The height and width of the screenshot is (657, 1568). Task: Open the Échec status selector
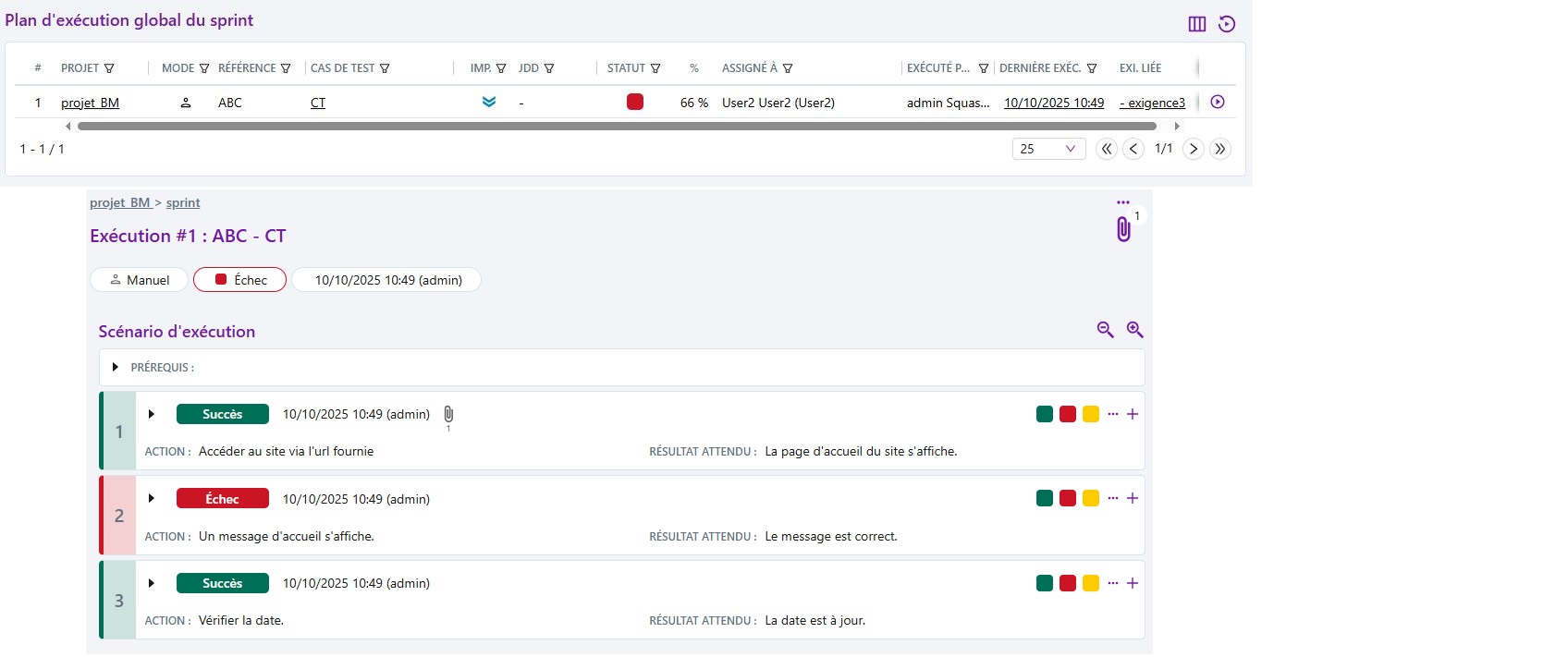[240, 280]
